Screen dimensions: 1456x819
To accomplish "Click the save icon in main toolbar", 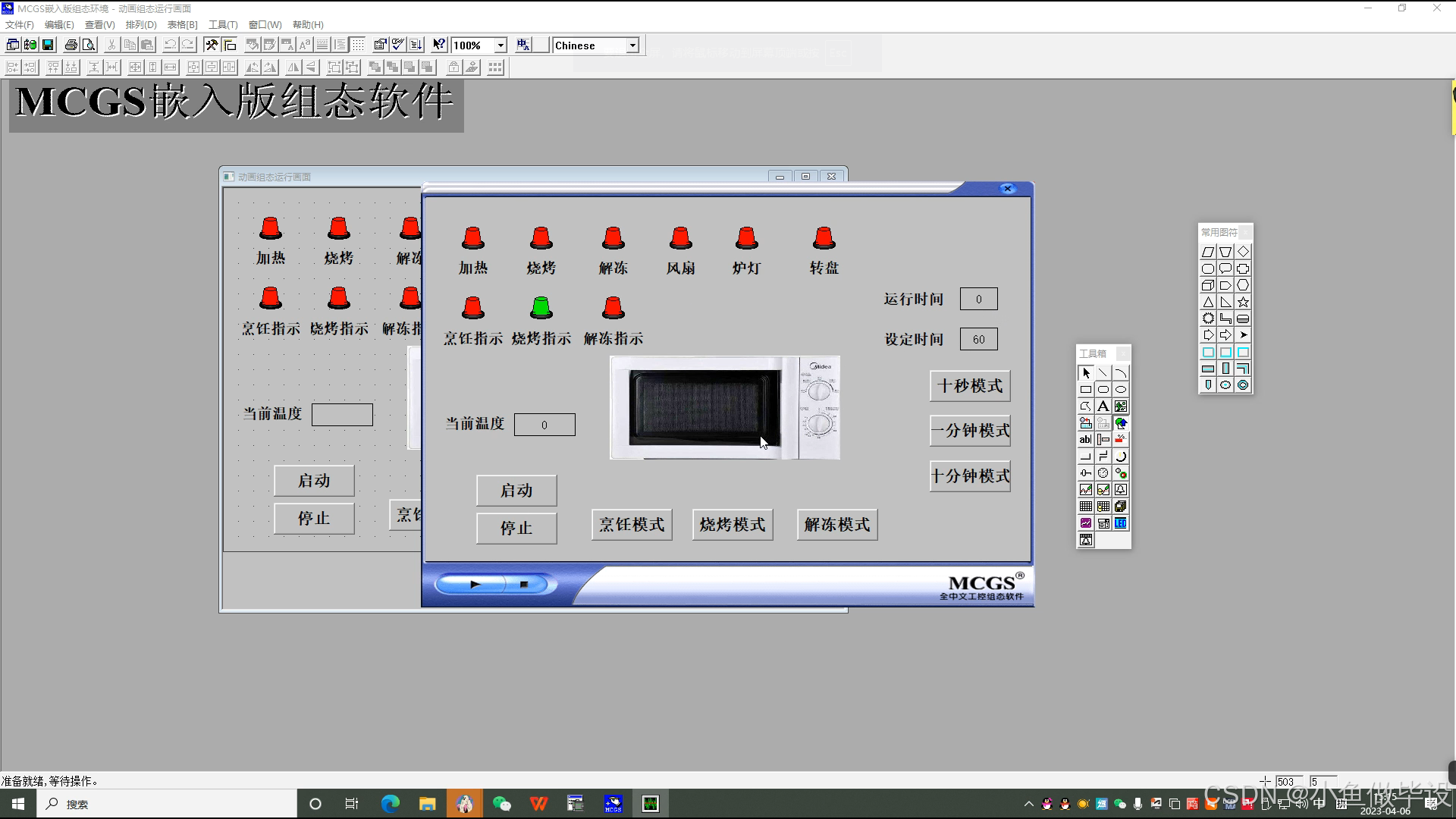I will [x=48, y=45].
